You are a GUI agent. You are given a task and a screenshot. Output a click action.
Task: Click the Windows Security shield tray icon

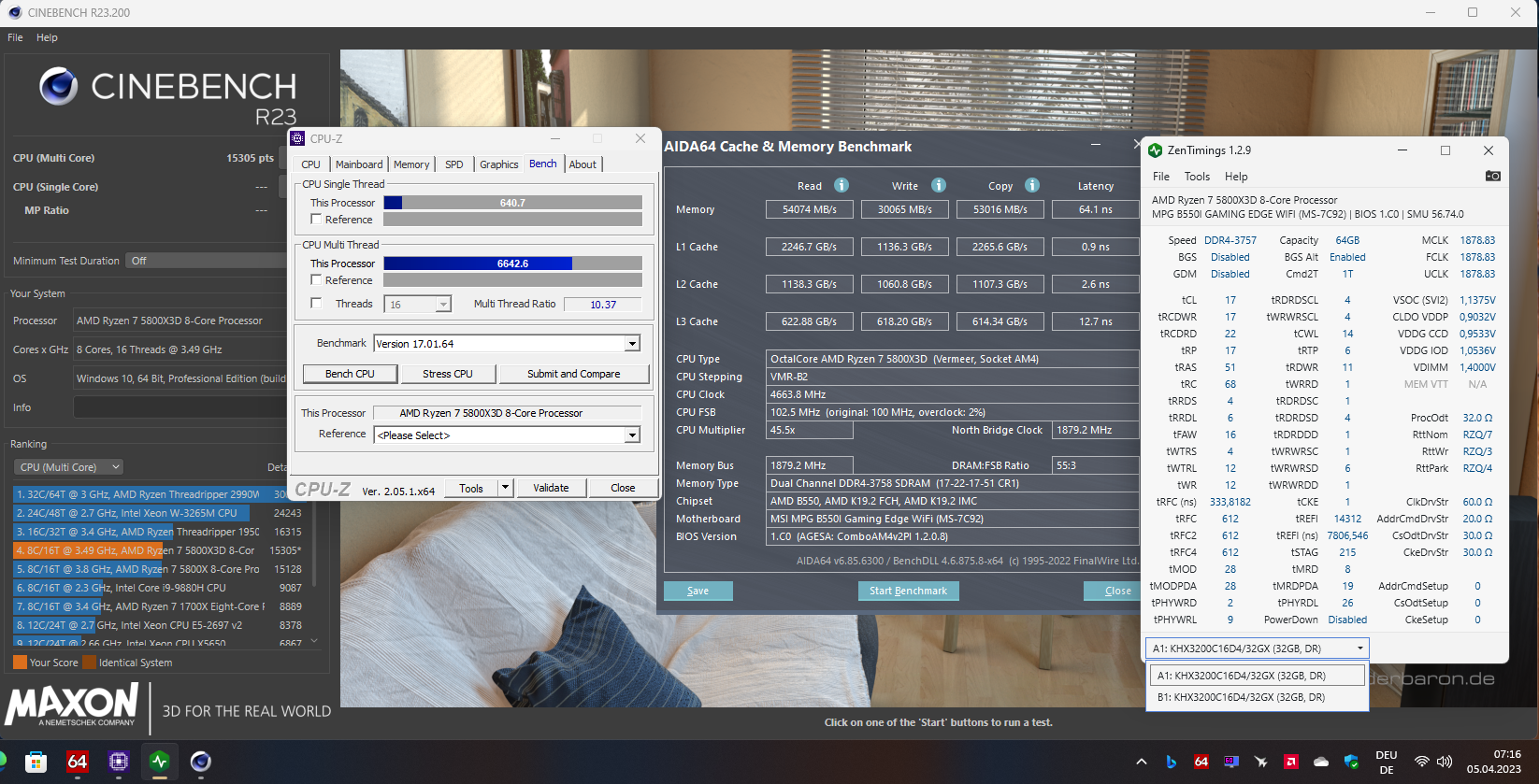pos(1351,762)
